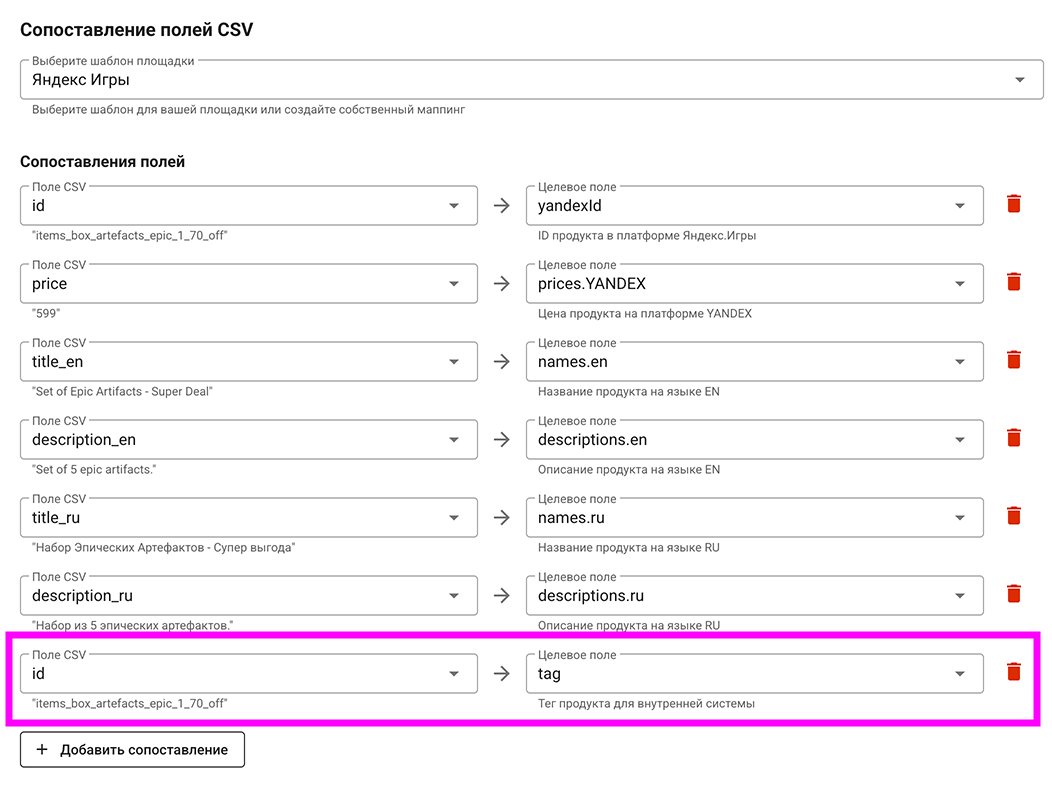The width and height of the screenshot is (1052, 789).
Task: Open the title_en CSV field selector
Action: [x=248, y=362]
